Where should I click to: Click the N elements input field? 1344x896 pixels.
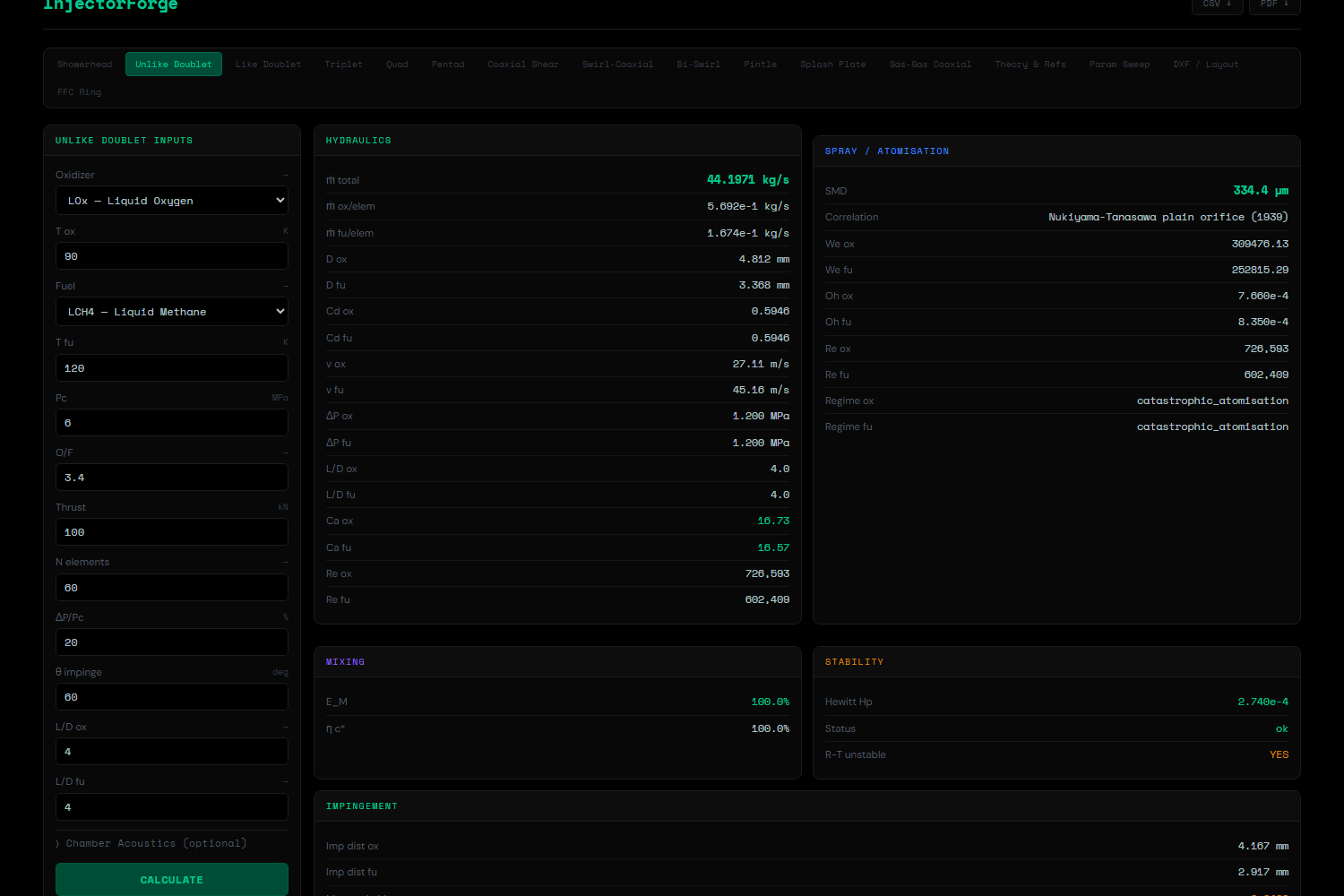click(172, 588)
